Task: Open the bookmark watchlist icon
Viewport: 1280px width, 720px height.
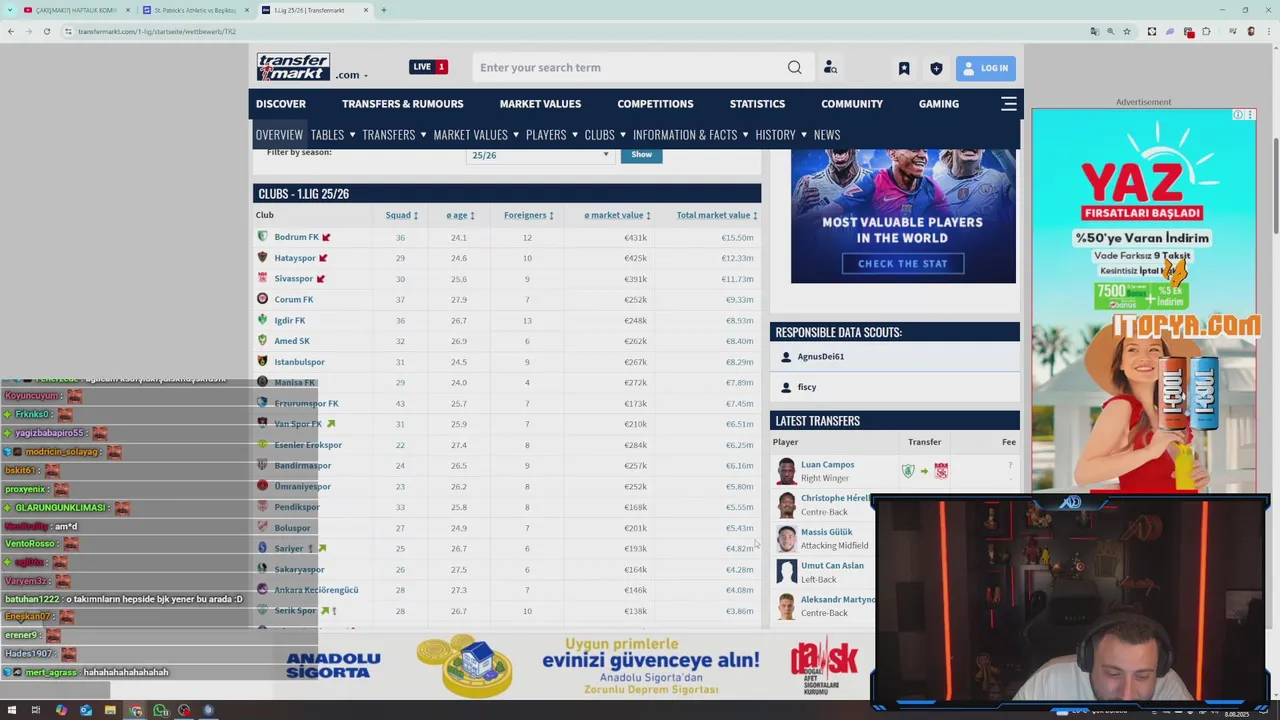Action: 904,68
